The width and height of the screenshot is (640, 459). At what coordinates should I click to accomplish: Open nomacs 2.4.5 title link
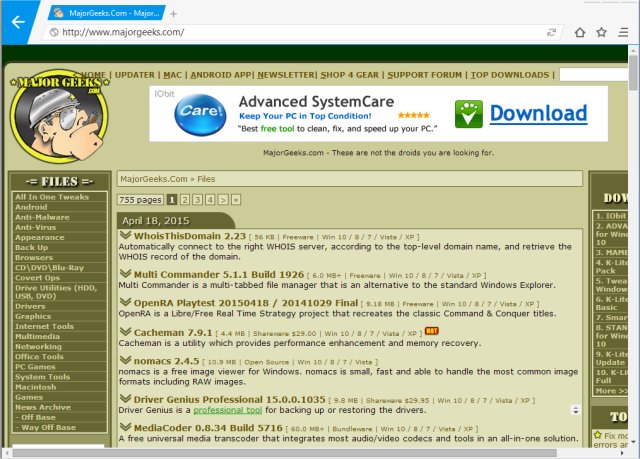(167, 361)
